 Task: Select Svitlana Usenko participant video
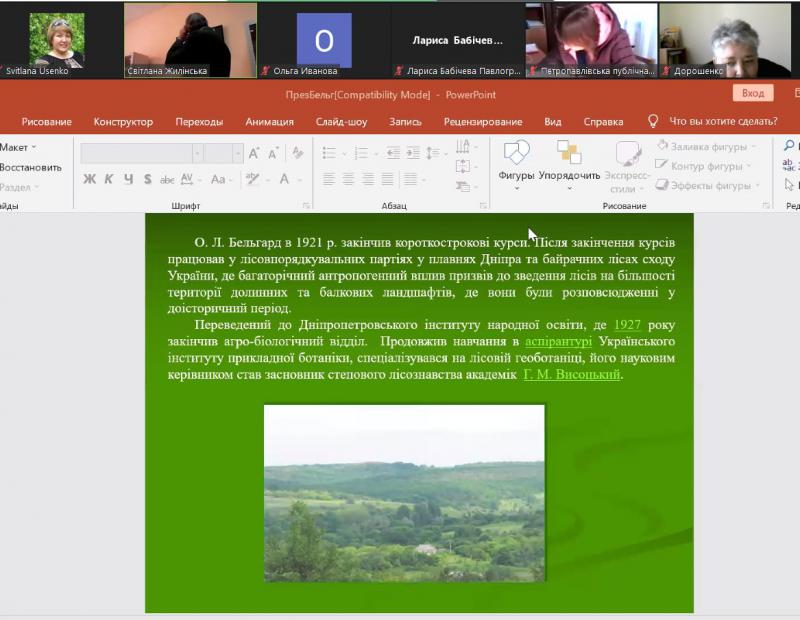pyautogui.click(x=57, y=41)
